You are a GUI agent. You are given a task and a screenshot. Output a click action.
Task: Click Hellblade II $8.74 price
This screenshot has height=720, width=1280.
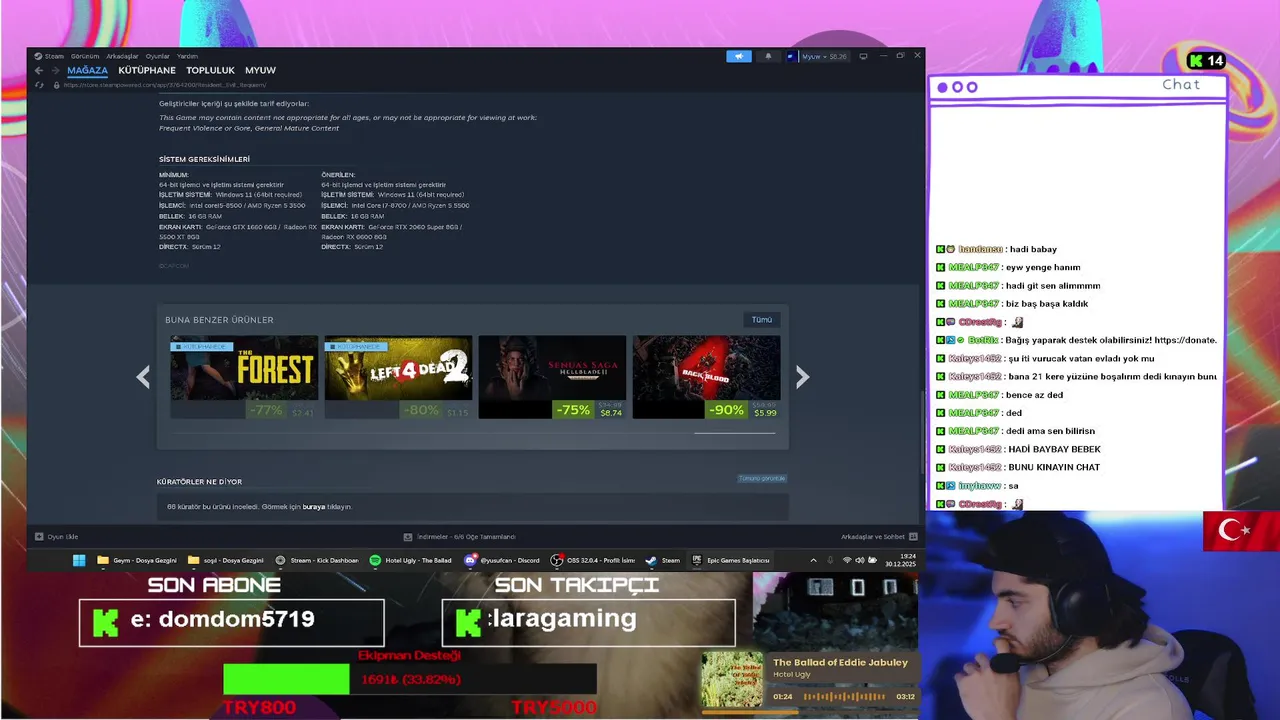tap(611, 413)
